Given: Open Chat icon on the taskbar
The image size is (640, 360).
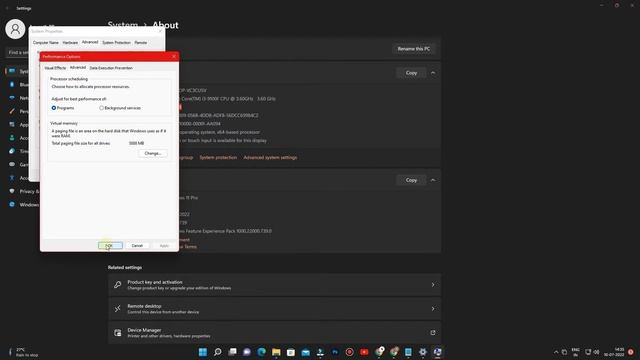Looking at the screenshot, I should click(x=247, y=352).
